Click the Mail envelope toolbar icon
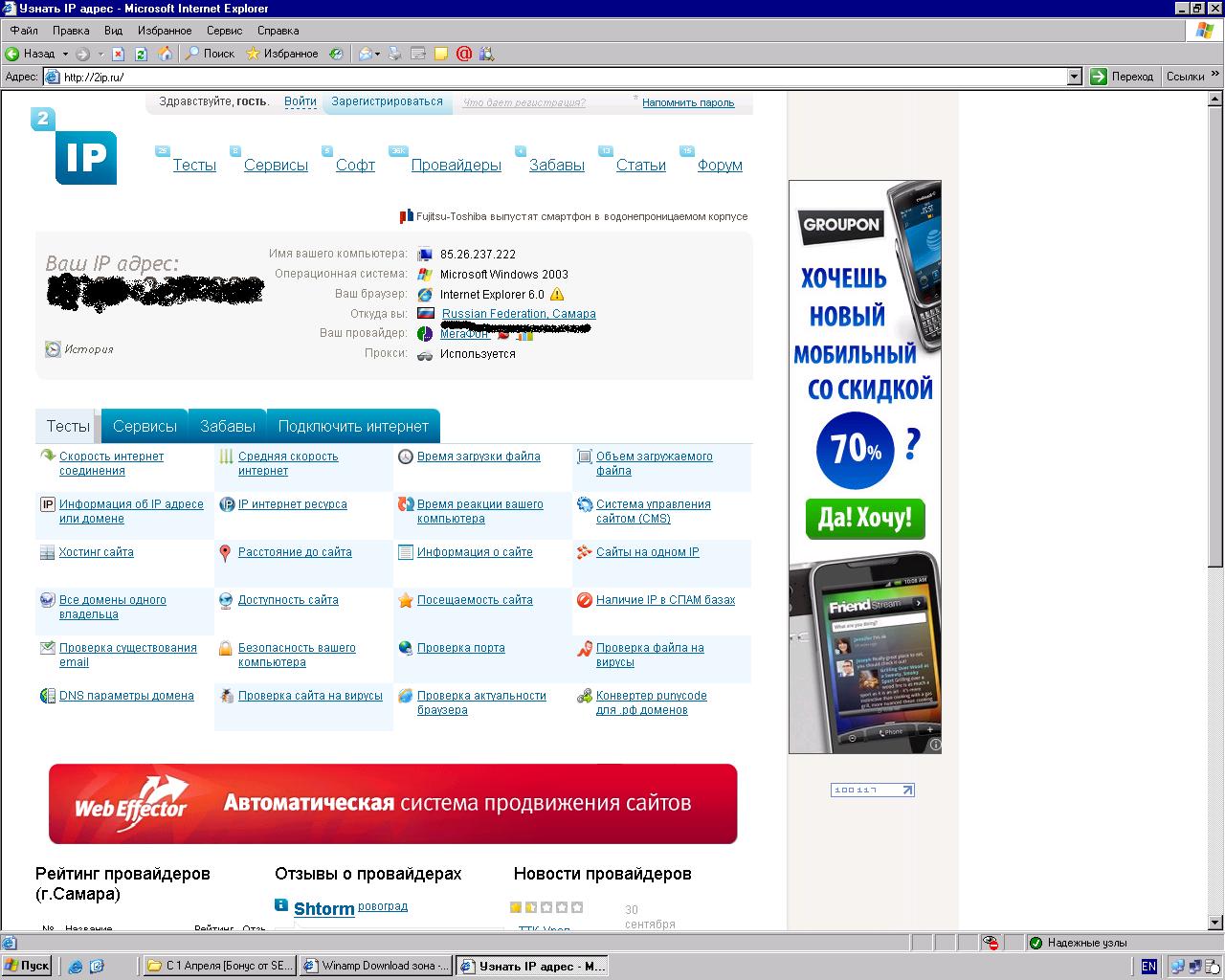The height and width of the screenshot is (980, 1225). [365, 54]
